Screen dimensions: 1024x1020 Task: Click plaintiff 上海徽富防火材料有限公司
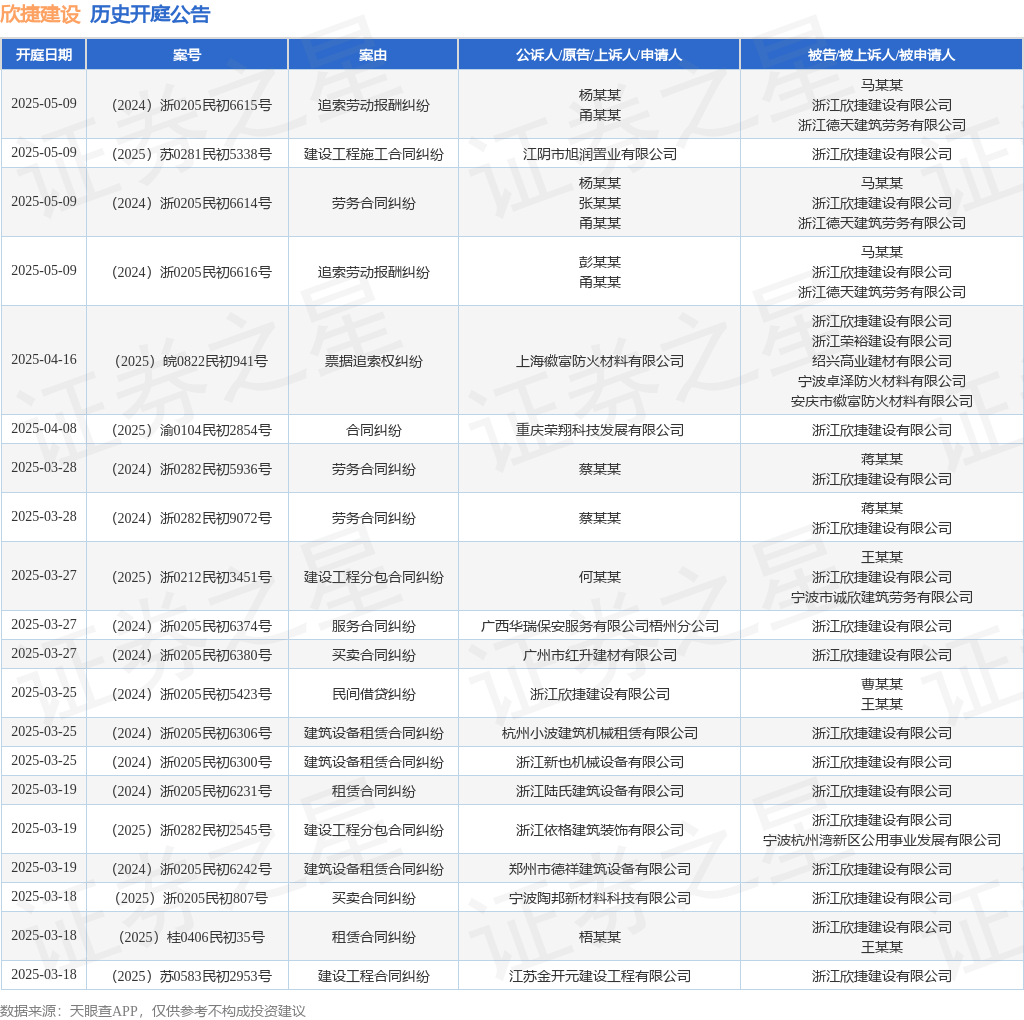point(600,361)
